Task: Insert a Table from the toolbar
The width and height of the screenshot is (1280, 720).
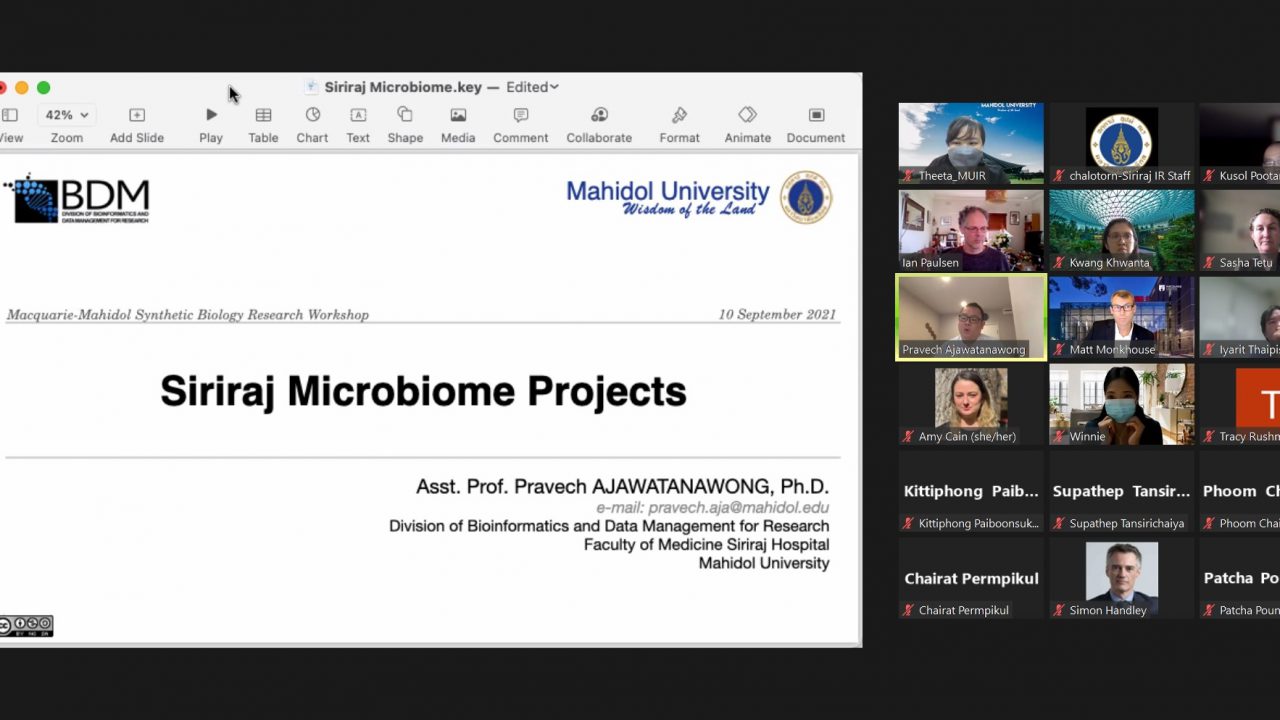Action: [263, 116]
